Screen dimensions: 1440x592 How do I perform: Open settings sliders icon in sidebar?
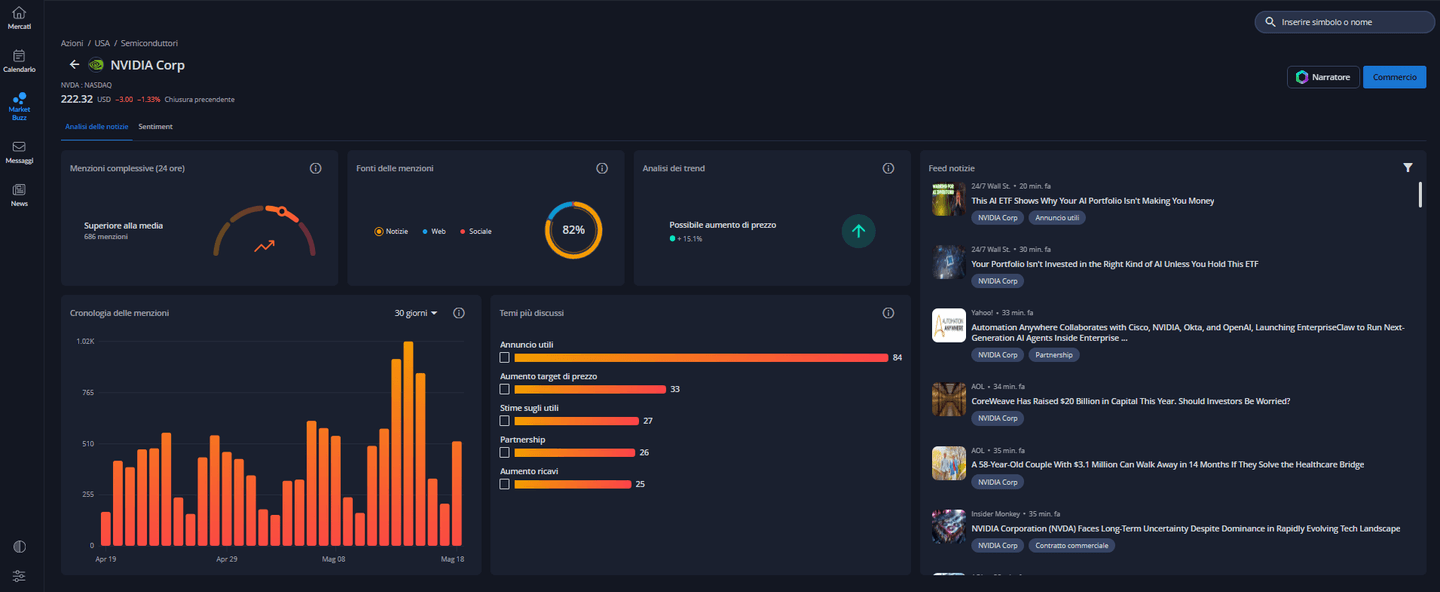[x=19, y=576]
